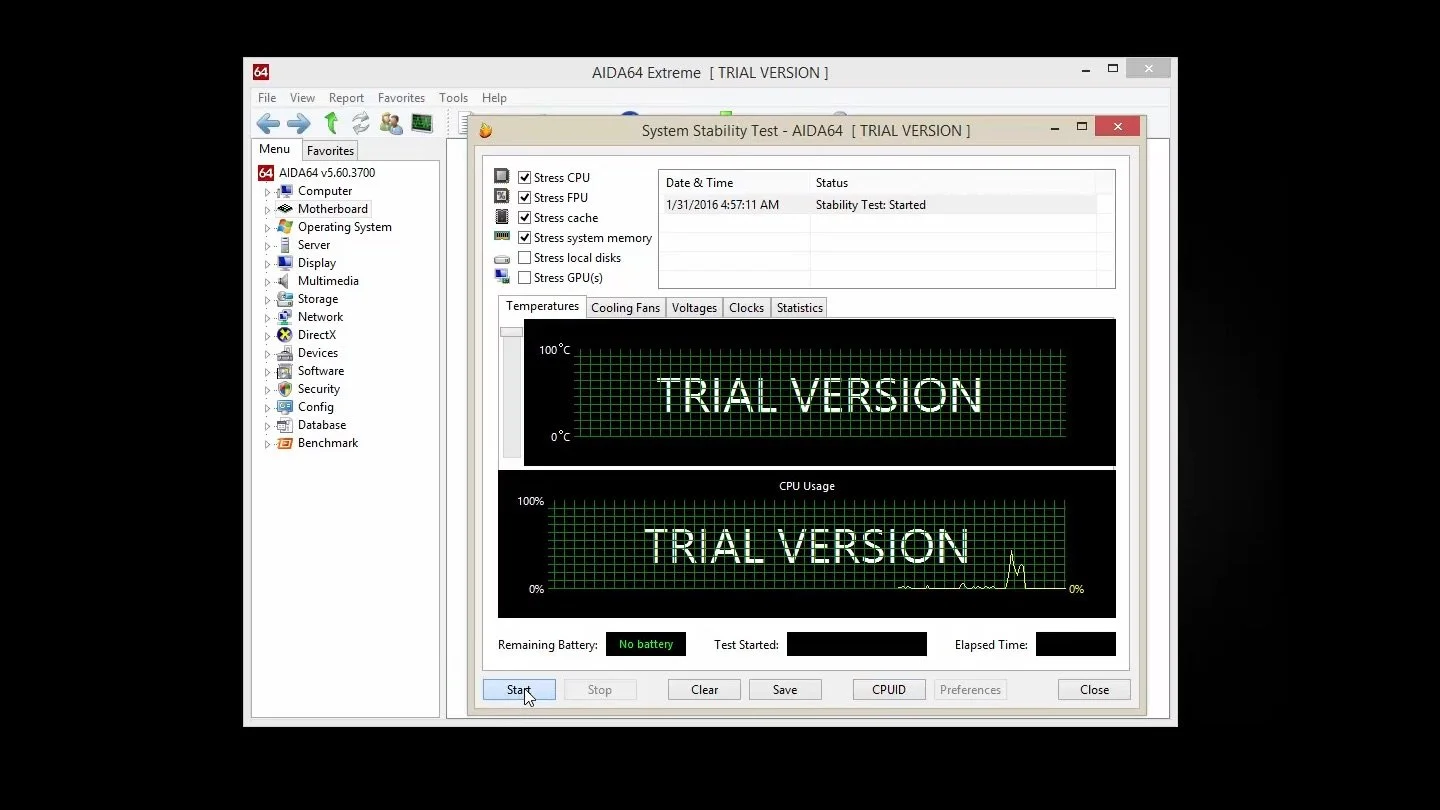Expand the Computer tree node
Image resolution: width=1440 pixels, height=810 pixels.
pyautogui.click(x=267, y=192)
